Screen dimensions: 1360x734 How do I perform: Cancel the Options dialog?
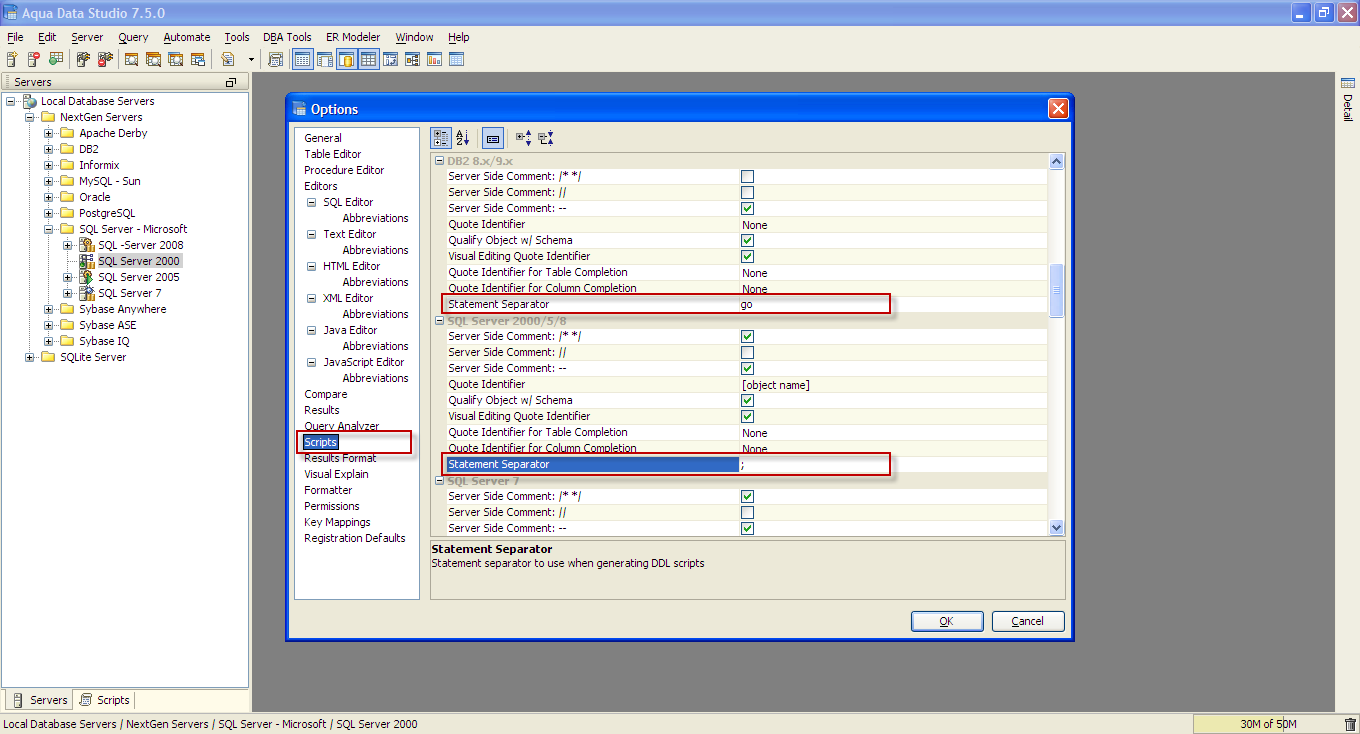coord(1028,621)
